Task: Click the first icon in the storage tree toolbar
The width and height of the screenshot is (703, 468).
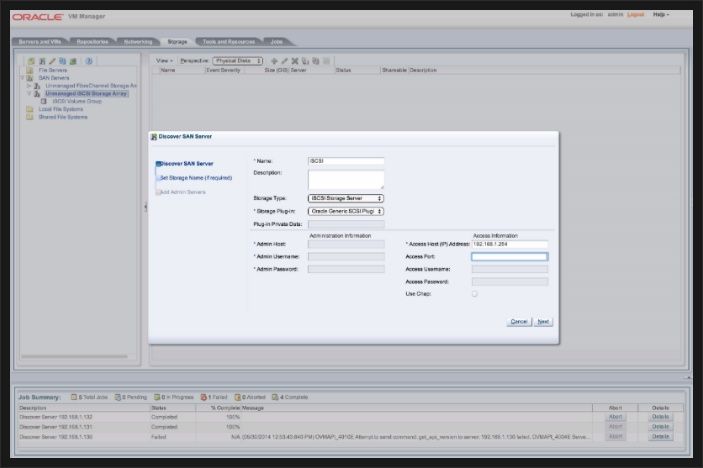Action: [x=31, y=61]
